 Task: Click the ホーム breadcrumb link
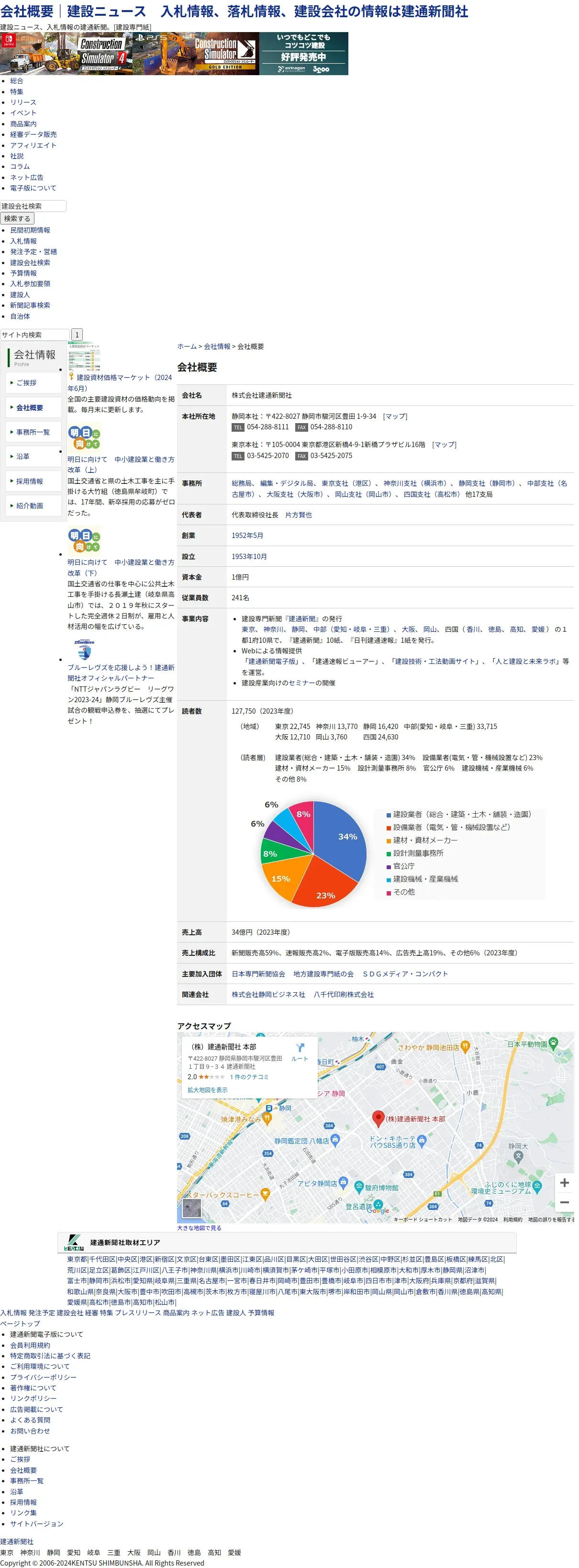(187, 347)
